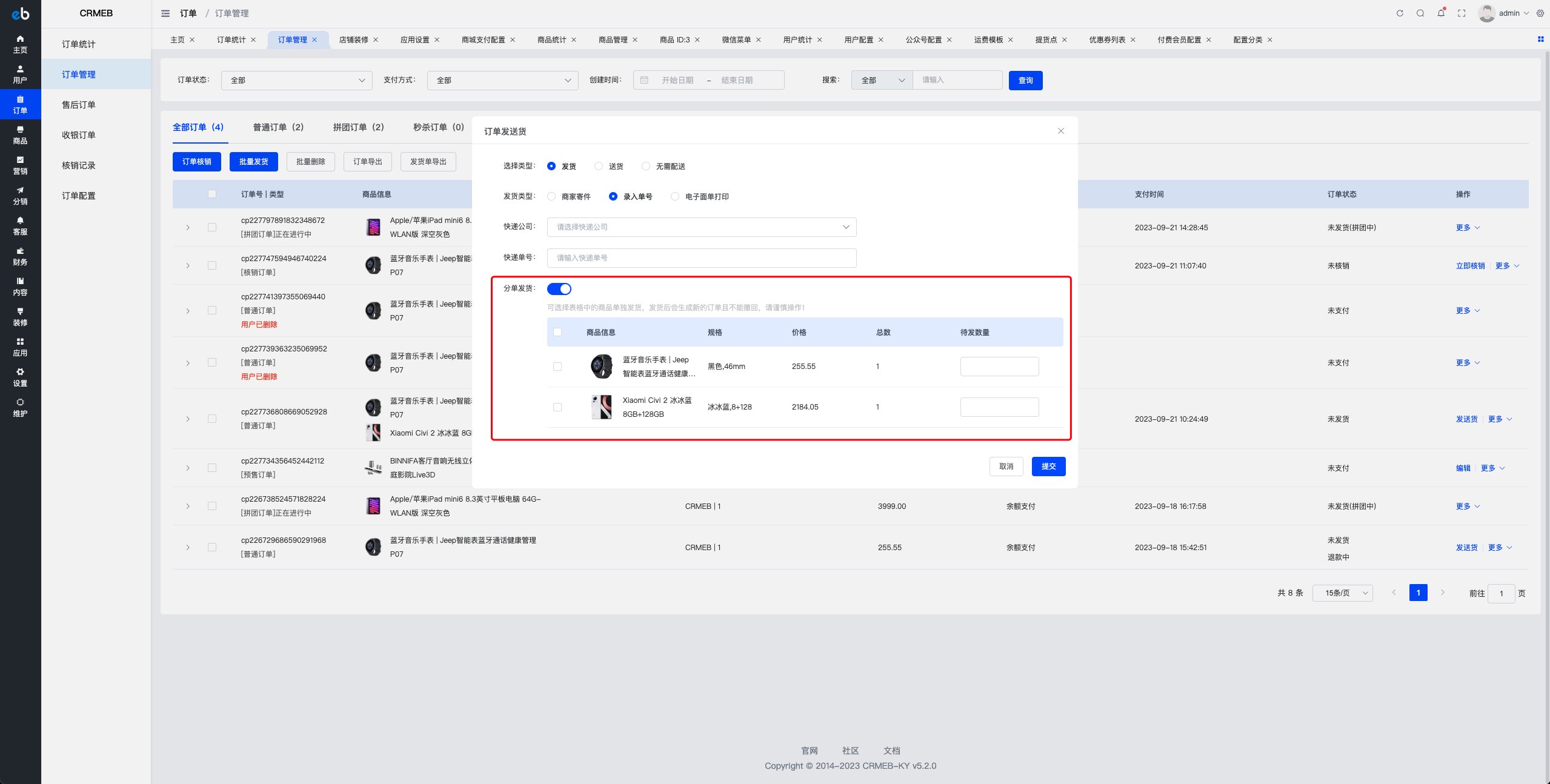Open 财务 section in left sidebar
The height and width of the screenshot is (784, 1550).
pos(20,256)
